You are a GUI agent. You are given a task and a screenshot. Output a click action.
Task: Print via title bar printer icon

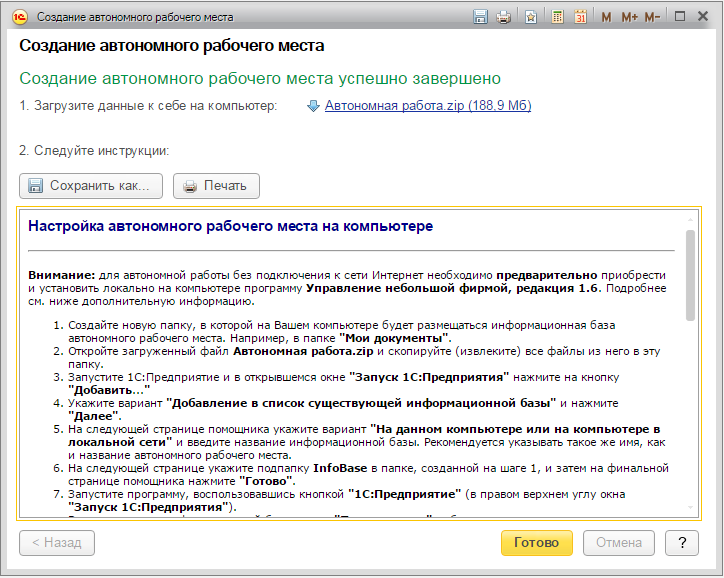[x=503, y=18]
